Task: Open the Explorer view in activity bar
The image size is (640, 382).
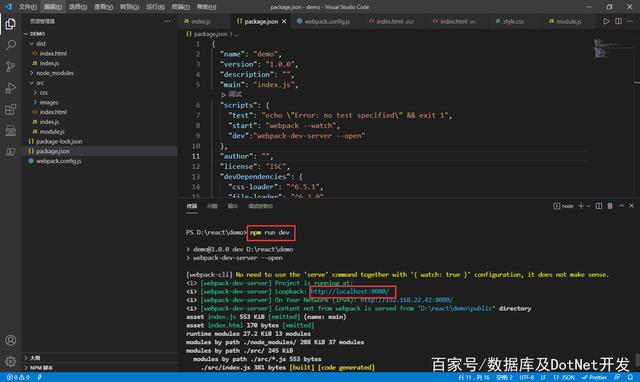Action: coord(11,24)
